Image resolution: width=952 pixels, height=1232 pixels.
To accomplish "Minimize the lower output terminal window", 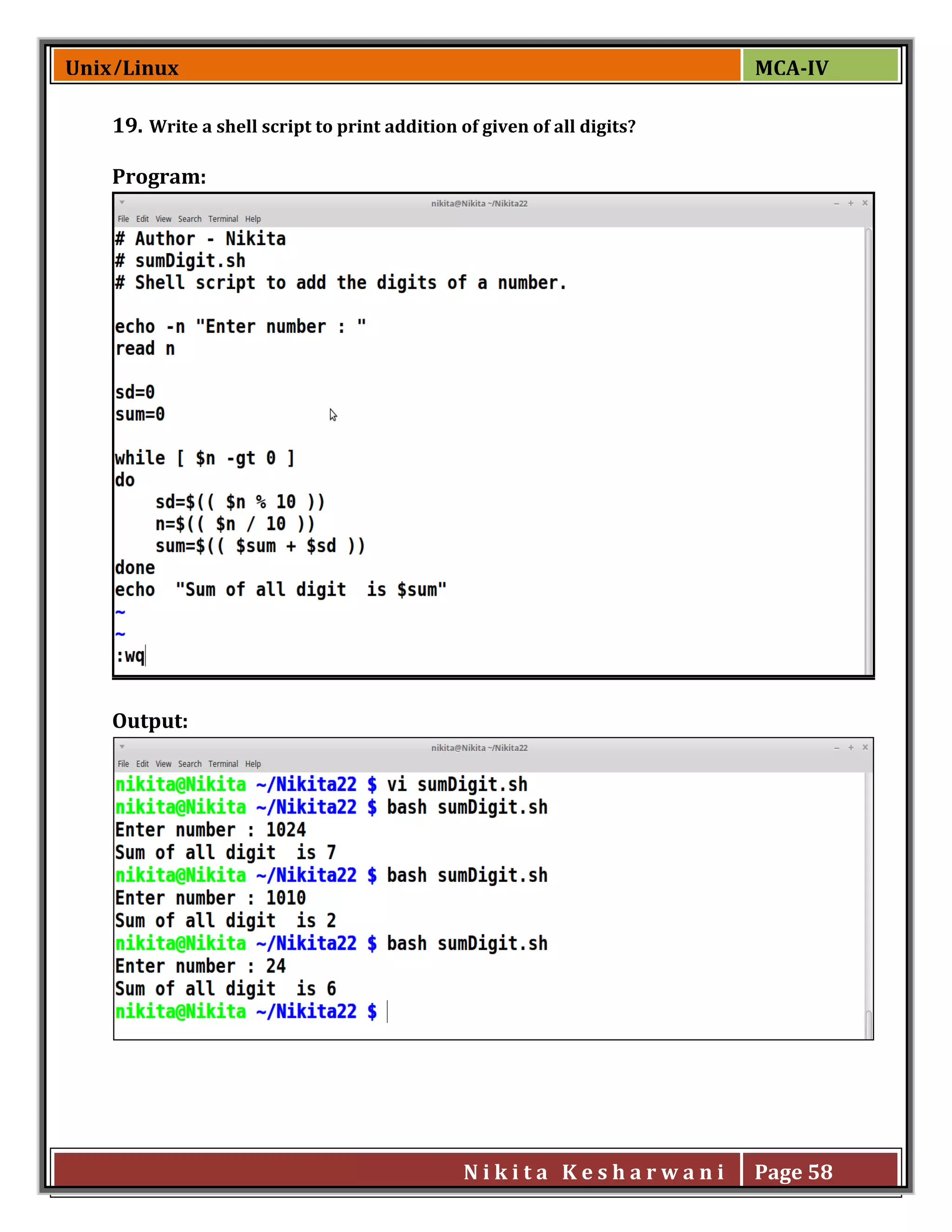I will click(836, 748).
